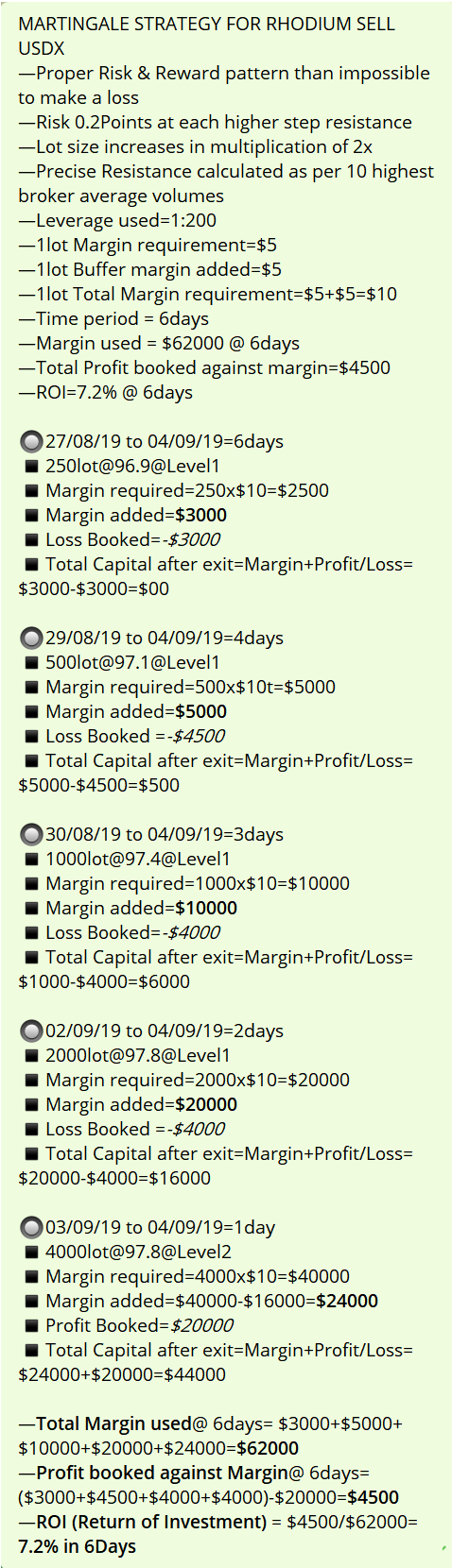The image size is (452, 1568).
Task: Click the MARTINGALE STRATEGY FOR RHODIUM SELL heading
Action: [206, 24]
